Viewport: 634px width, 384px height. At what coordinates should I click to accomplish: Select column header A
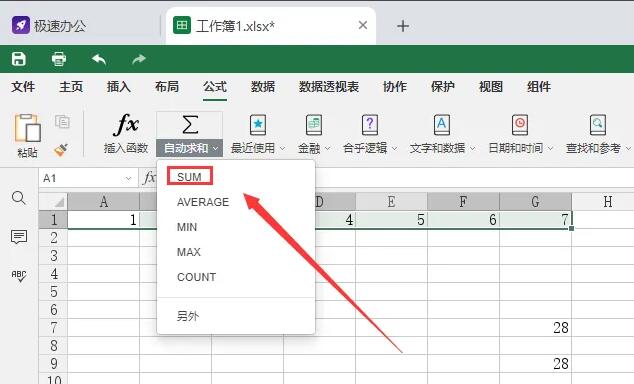[x=104, y=201]
